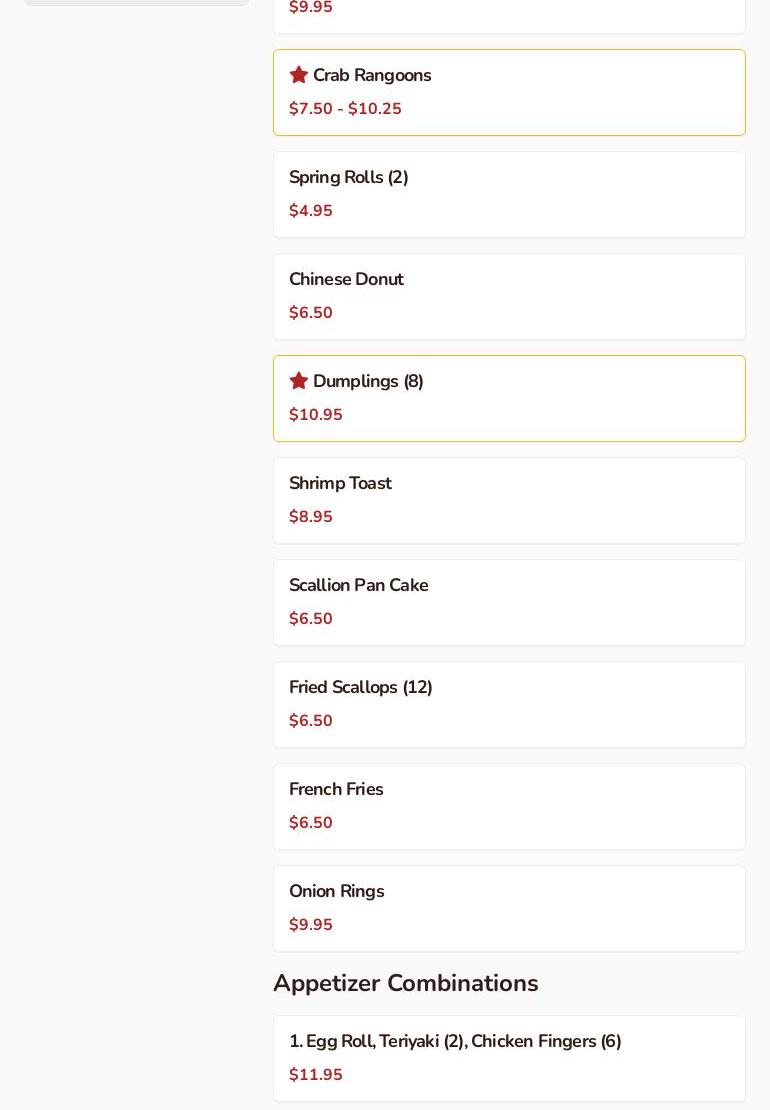This screenshot has width=770, height=1110.
Task: Select the Shrimp Toast item
Action: pos(340,484)
